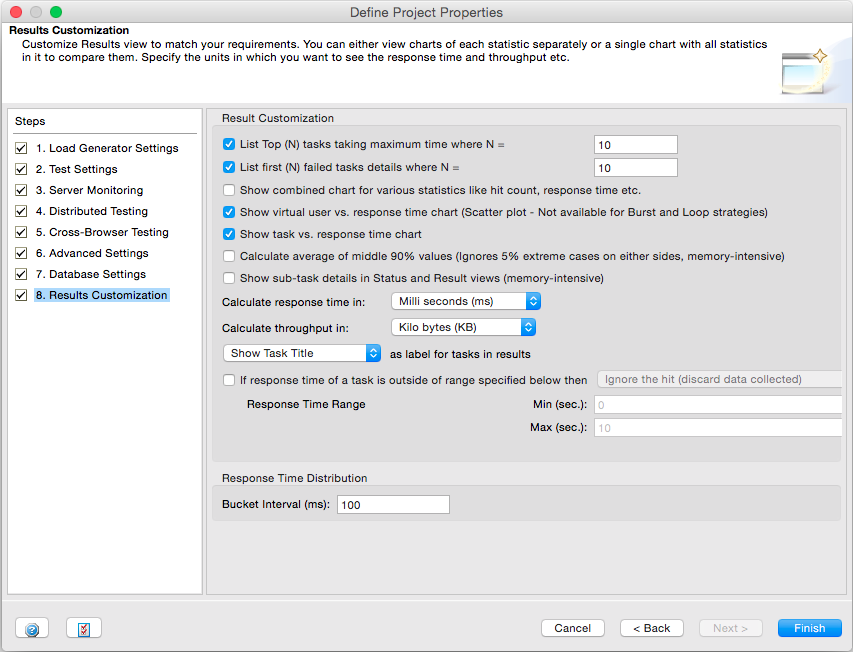853x652 pixels.
Task: Toggle List first (N) failed tasks checkbox
Action: point(229,167)
